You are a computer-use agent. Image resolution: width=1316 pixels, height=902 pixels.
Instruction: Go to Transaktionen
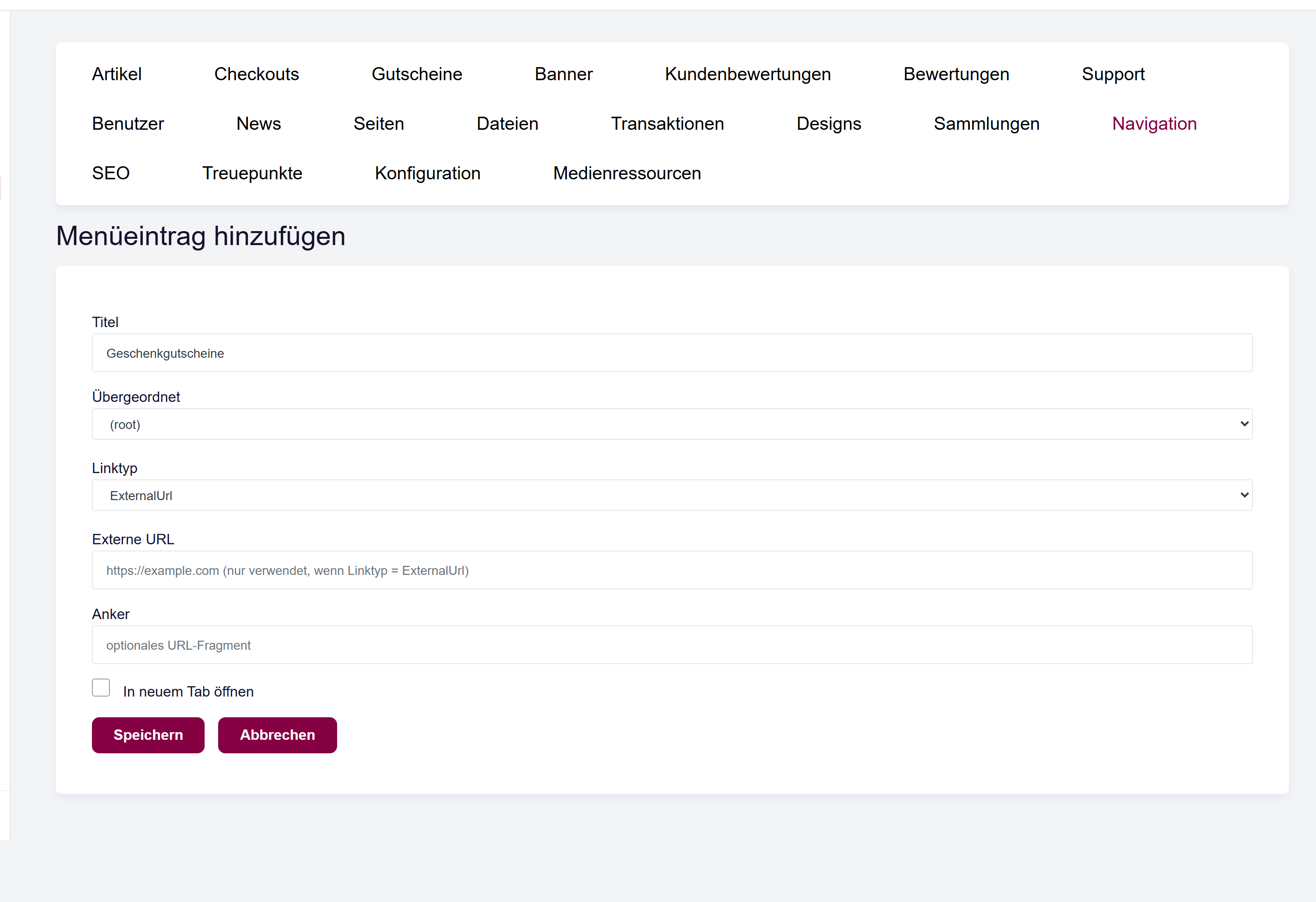(x=667, y=123)
